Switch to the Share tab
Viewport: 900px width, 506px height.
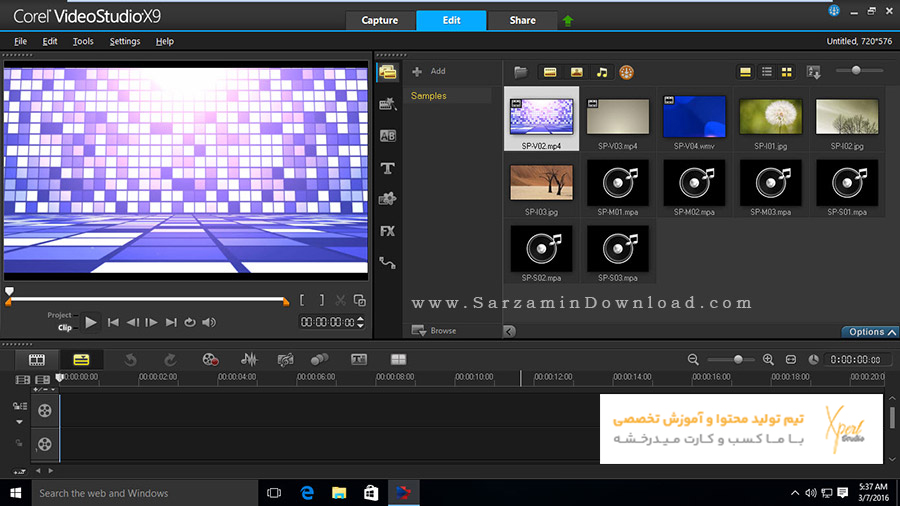(x=522, y=20)
